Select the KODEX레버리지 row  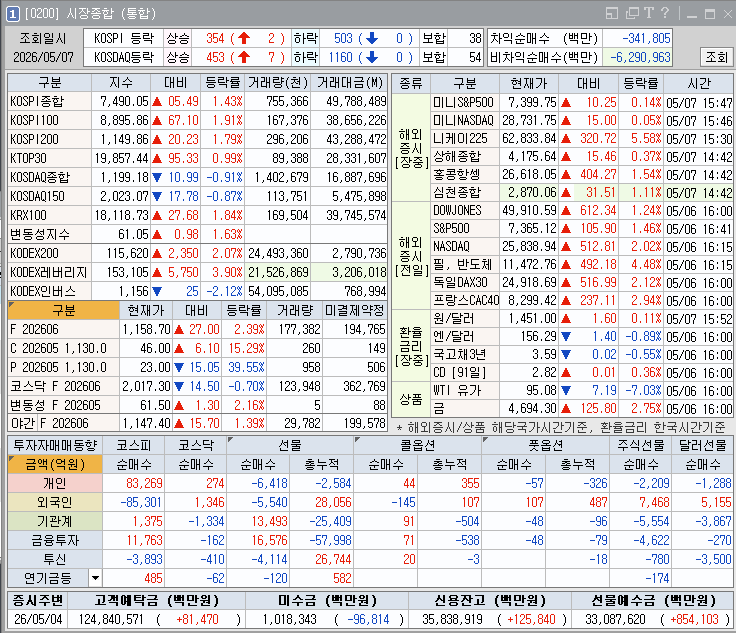tap(198, 272)
